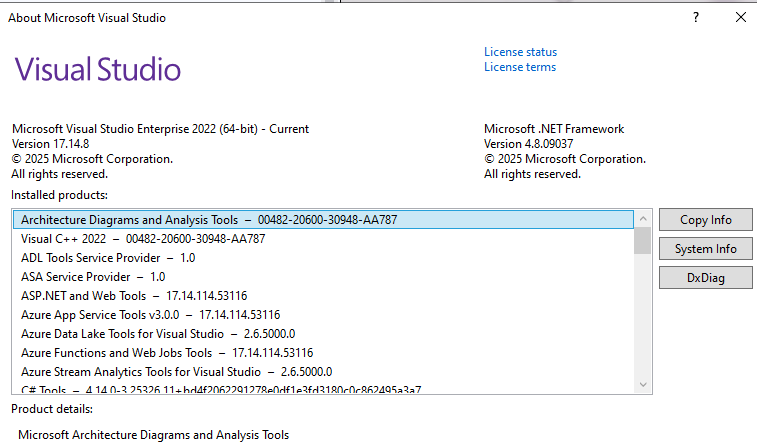Pick ADL Tools Service Provider list item

[x=108, y=258]
